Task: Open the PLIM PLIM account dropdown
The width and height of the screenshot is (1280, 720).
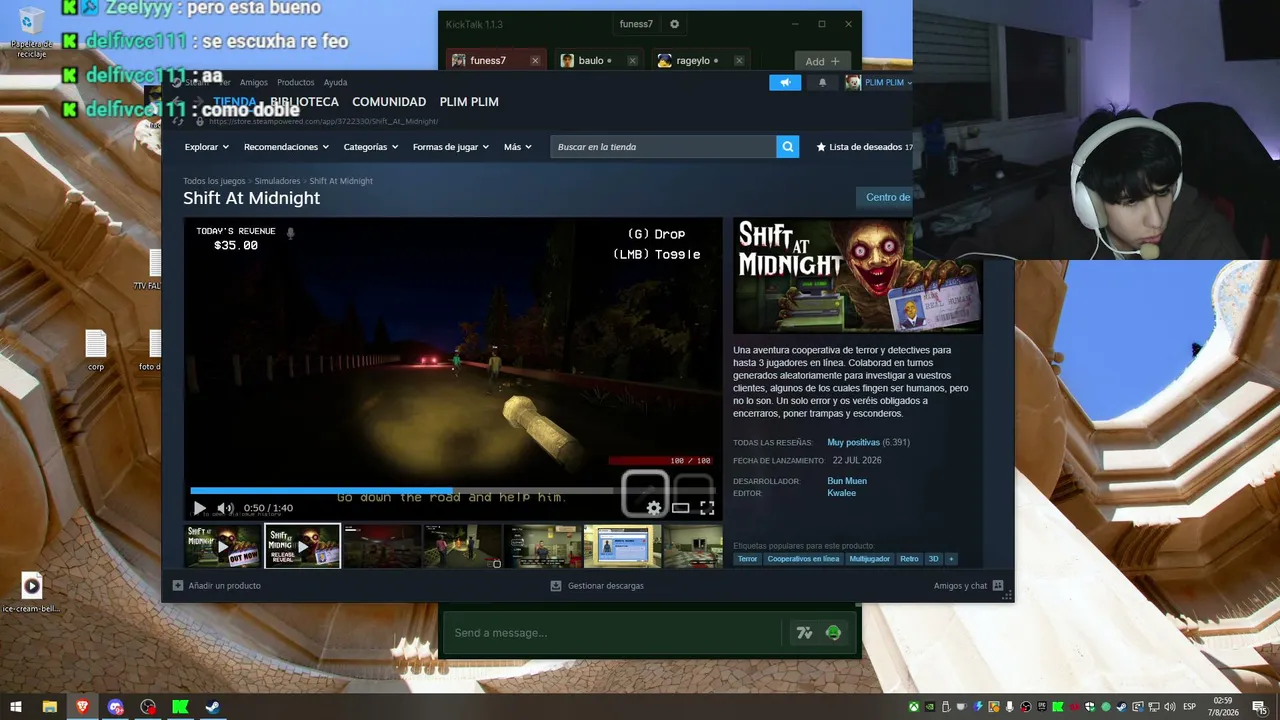Action: (x=878, y=82)
